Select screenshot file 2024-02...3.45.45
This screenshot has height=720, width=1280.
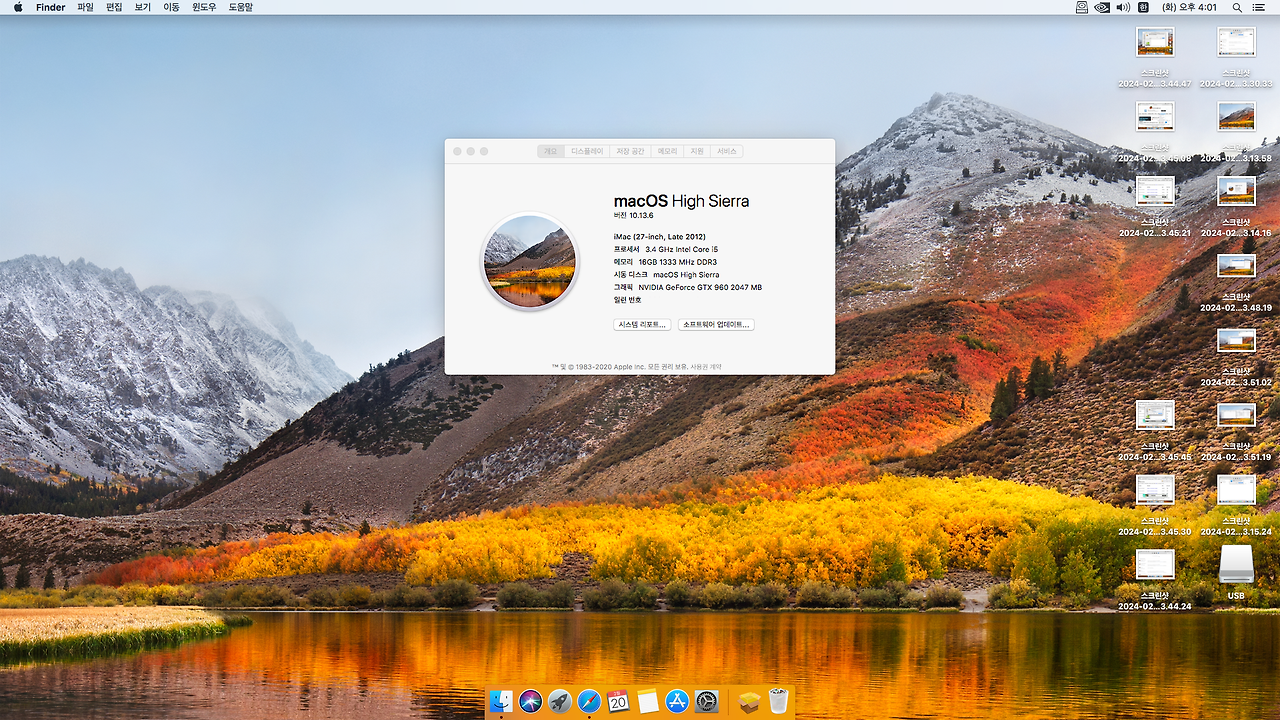click(x=1155, y=431)
